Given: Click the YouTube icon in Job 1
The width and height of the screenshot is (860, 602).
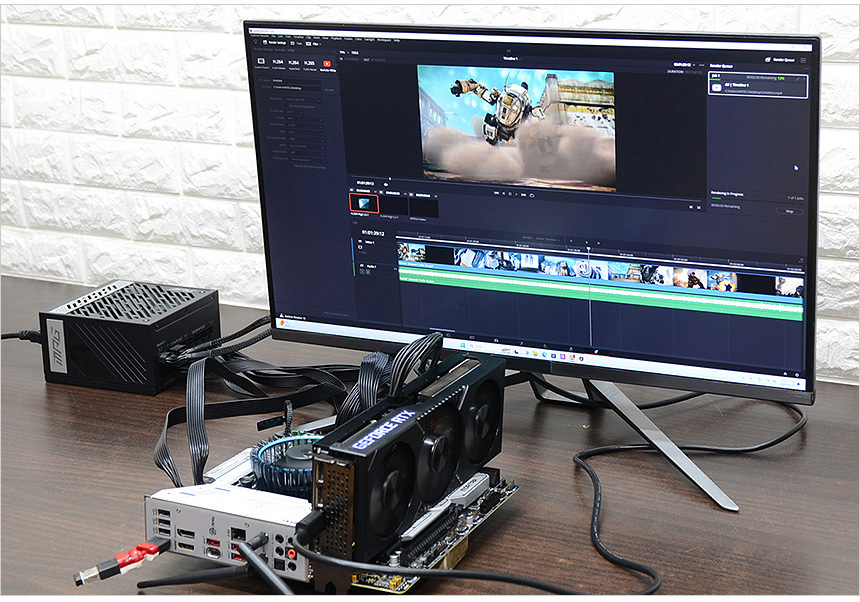Looking at the screenshot, I should [x=717, y=88].
